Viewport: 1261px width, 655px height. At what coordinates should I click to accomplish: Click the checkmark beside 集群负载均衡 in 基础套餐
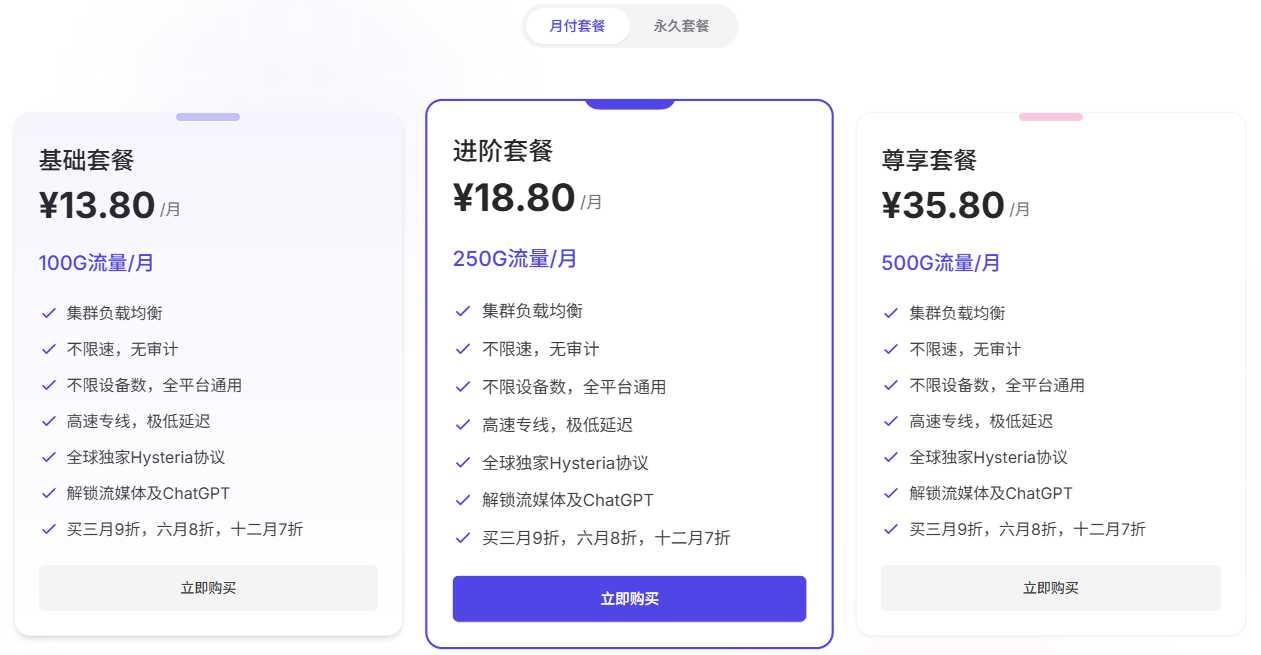(x=49, y=313)
